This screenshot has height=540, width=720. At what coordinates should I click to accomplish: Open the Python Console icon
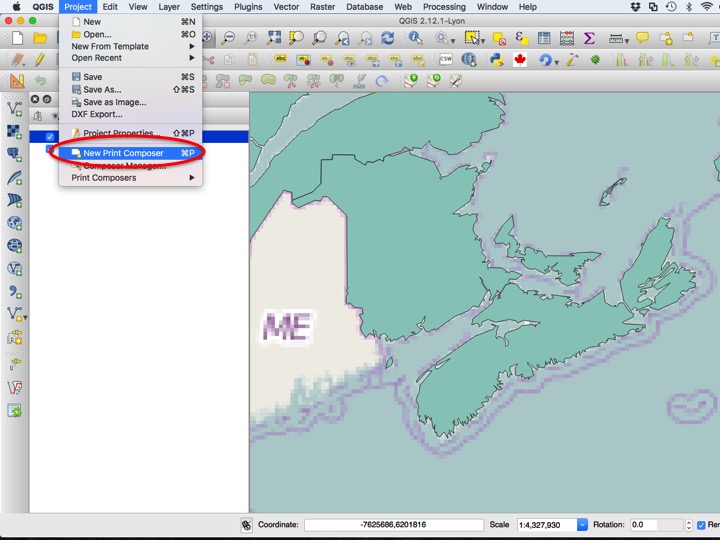(x=497, y=60)
